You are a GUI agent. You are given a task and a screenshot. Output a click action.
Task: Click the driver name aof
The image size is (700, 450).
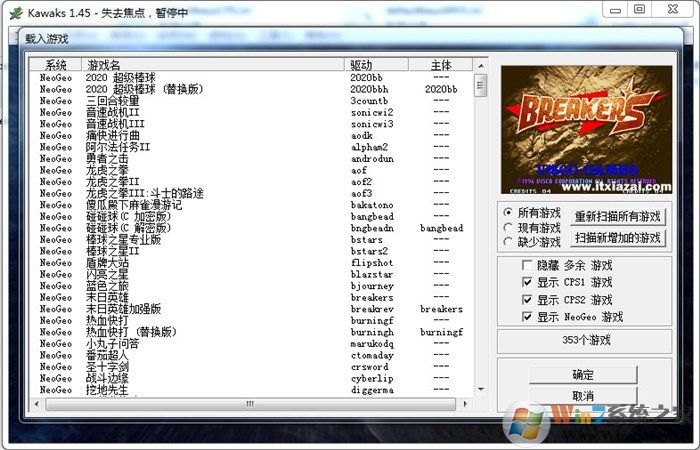[358, 171]
